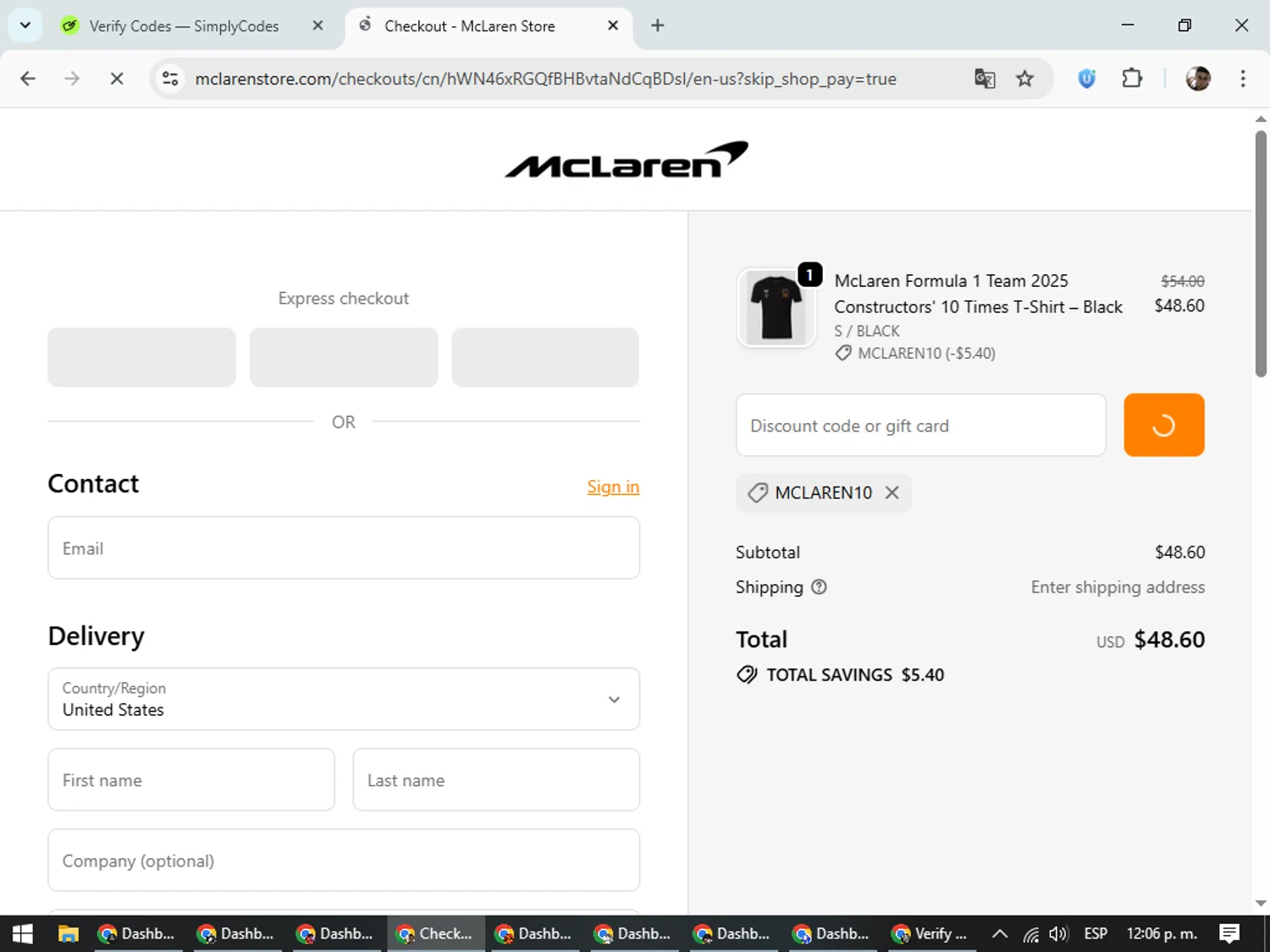Viewport: 1270px width, 952px height.
Task: Click the scrollbar down arrow
Action: click(x=1261, y=903)
